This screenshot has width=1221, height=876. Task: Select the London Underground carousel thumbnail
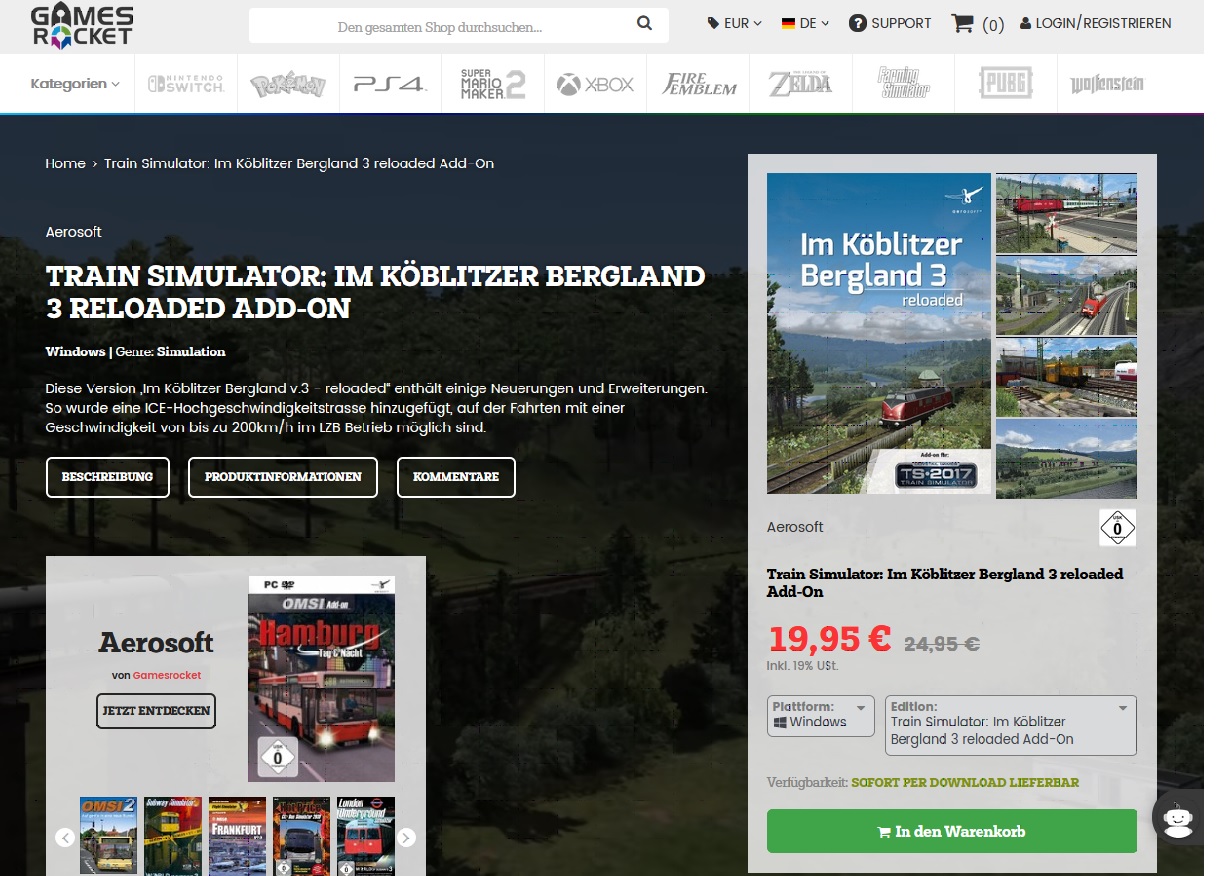tap(366, 836)
